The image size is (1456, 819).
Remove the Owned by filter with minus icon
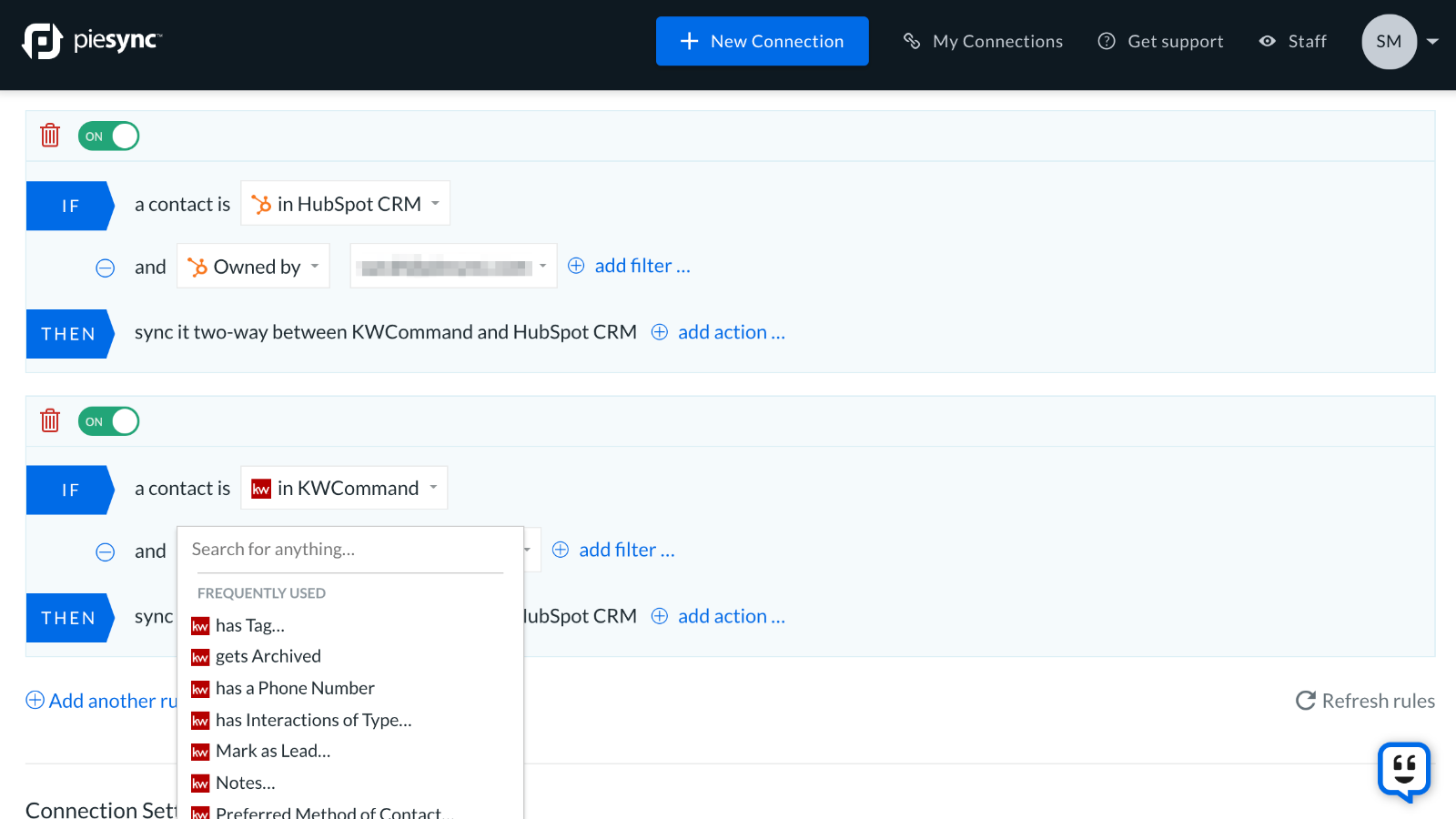click(106, 268)
